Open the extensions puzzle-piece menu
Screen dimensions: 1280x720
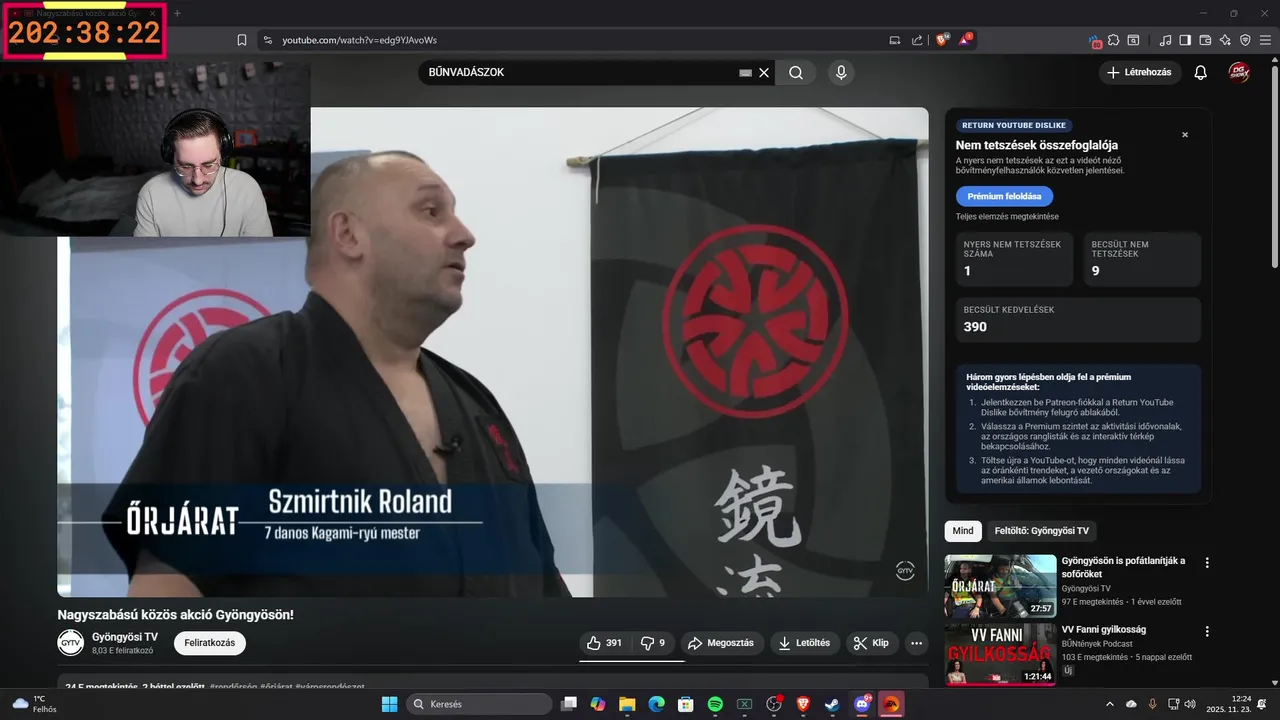(x=1114, y=40)
